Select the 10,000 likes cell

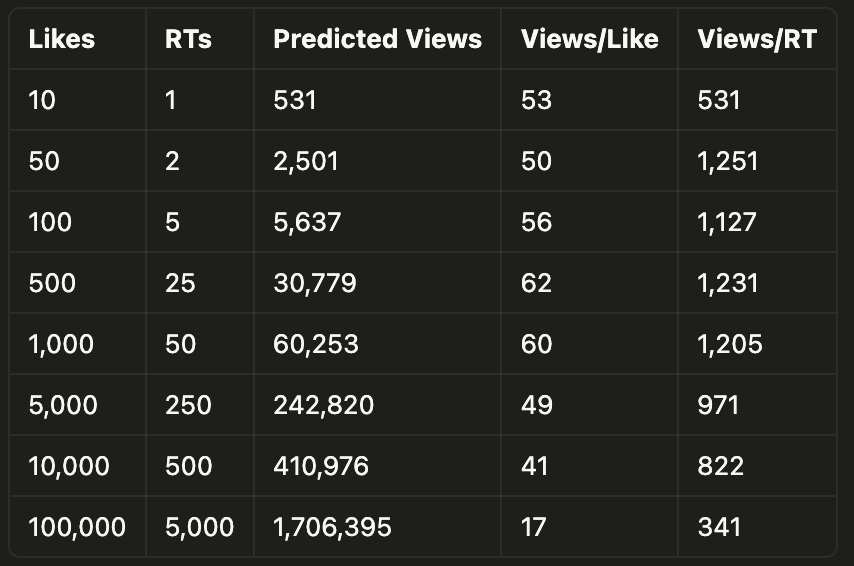tap(69, 466)
